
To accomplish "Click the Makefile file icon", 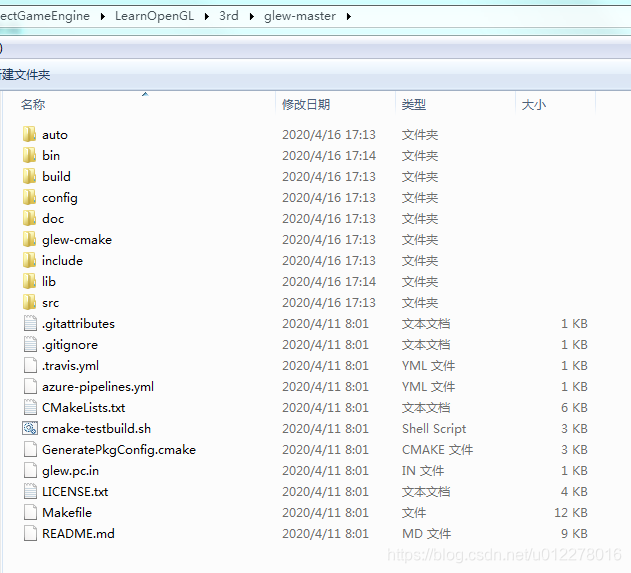I will pyautogui.click(x=30, y=512).
